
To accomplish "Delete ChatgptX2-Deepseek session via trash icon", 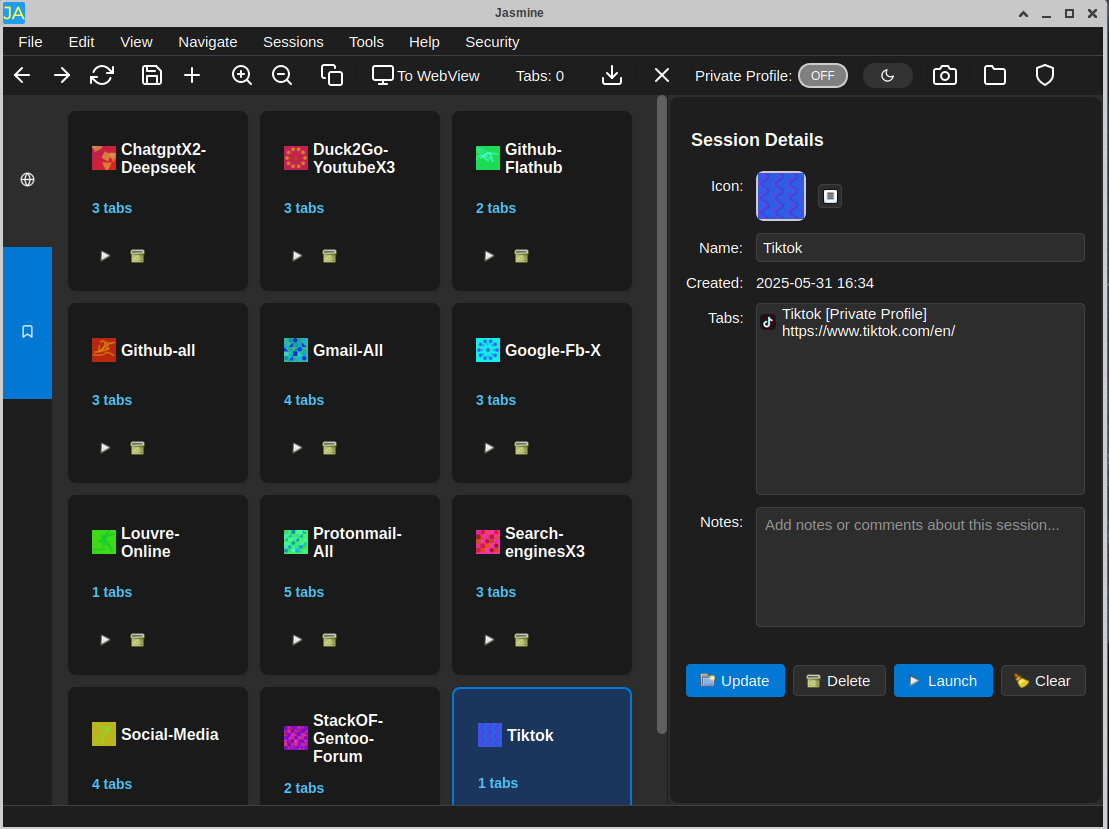I will (138, 256).
